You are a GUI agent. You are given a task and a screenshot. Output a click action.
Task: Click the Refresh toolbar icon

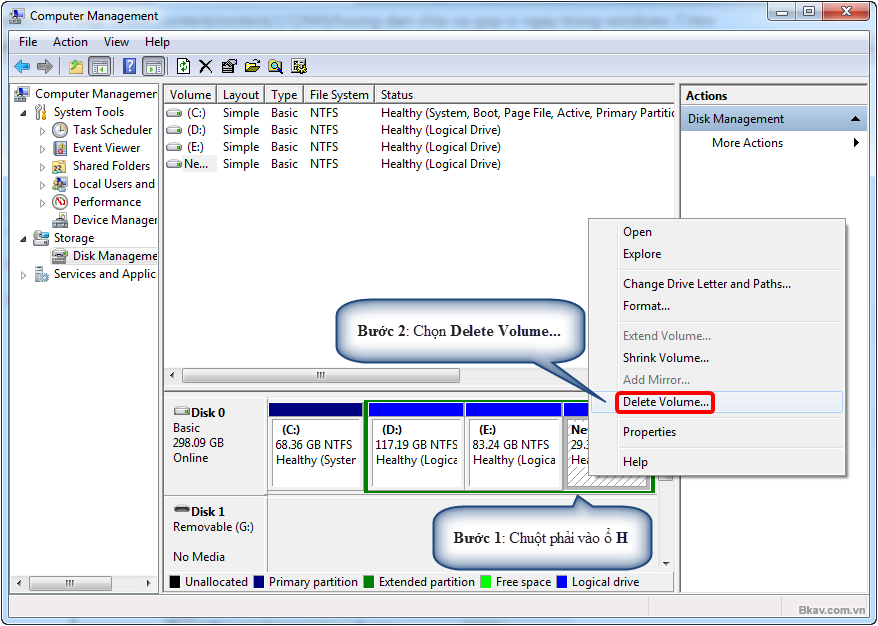point(184,66)
